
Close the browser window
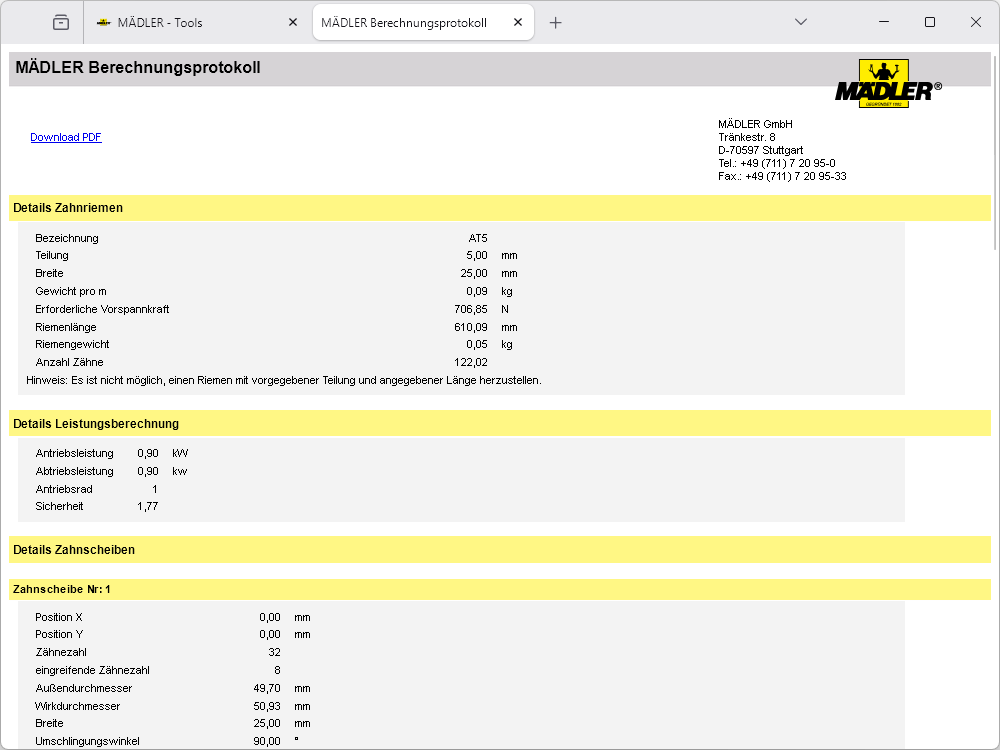point(976,22)
